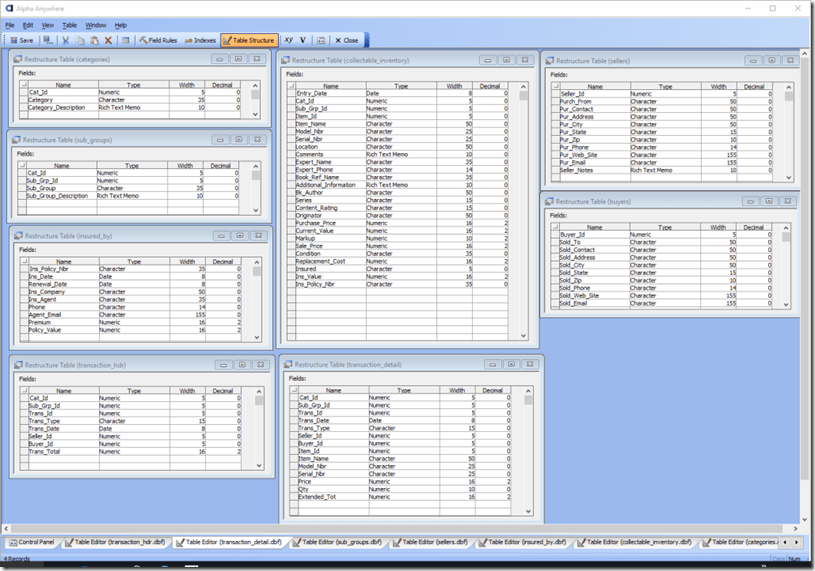Viewport: 815px width, 571px height.
Task: Click the transaction_detail window title icon
Action: (x=288, y=365)
